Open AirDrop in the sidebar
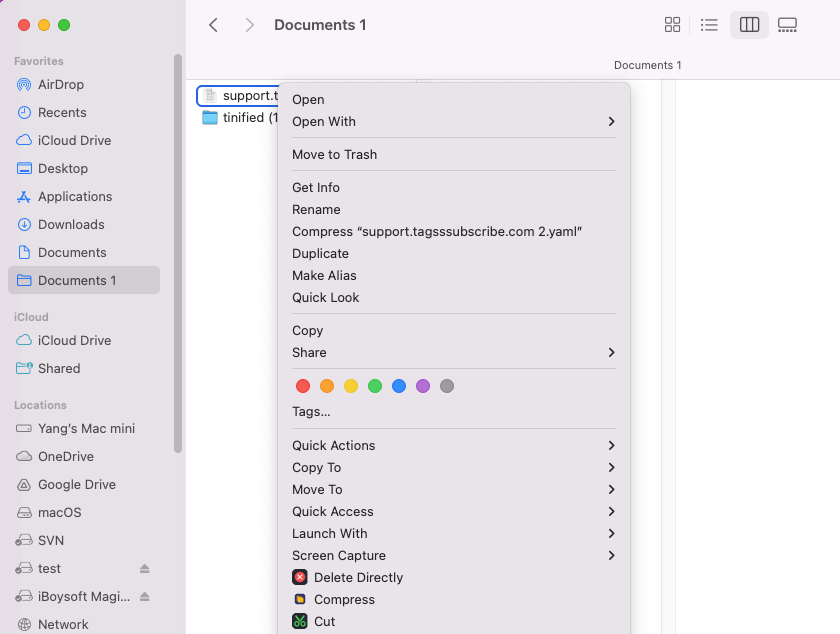 point(60,84)
